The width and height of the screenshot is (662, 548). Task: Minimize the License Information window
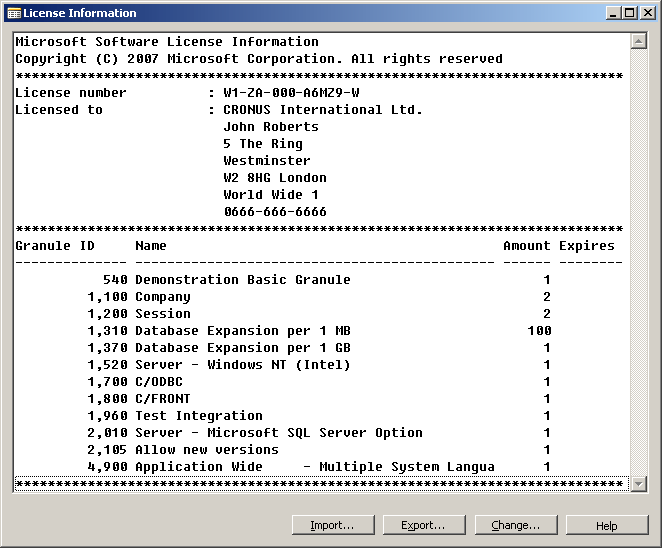(613, 13)
